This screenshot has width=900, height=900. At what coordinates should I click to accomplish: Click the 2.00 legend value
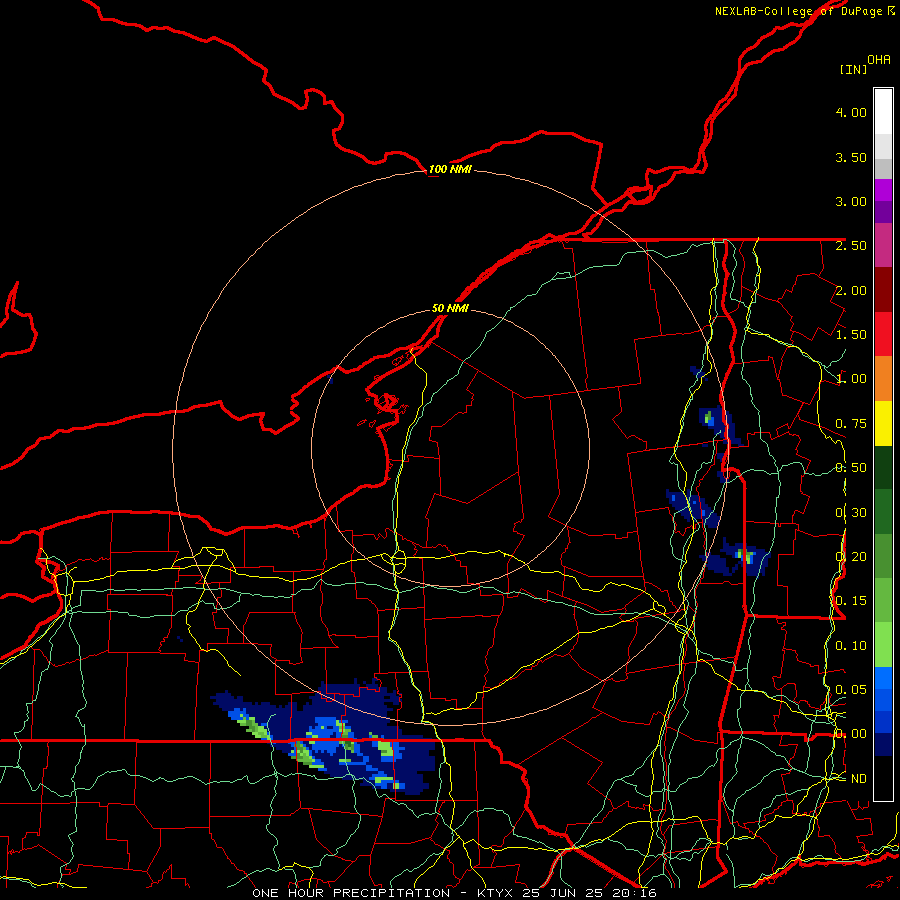851,290
